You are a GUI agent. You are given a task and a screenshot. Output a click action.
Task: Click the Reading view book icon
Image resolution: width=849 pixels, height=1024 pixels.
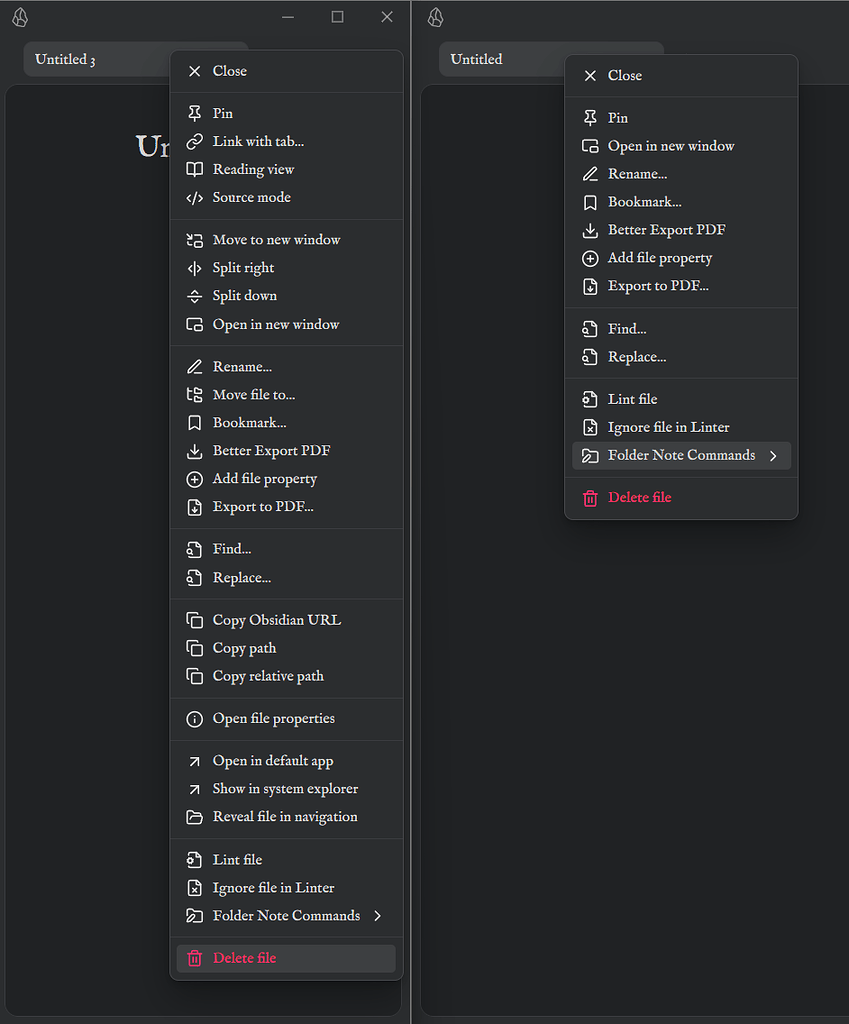click(x=195, y=170)
